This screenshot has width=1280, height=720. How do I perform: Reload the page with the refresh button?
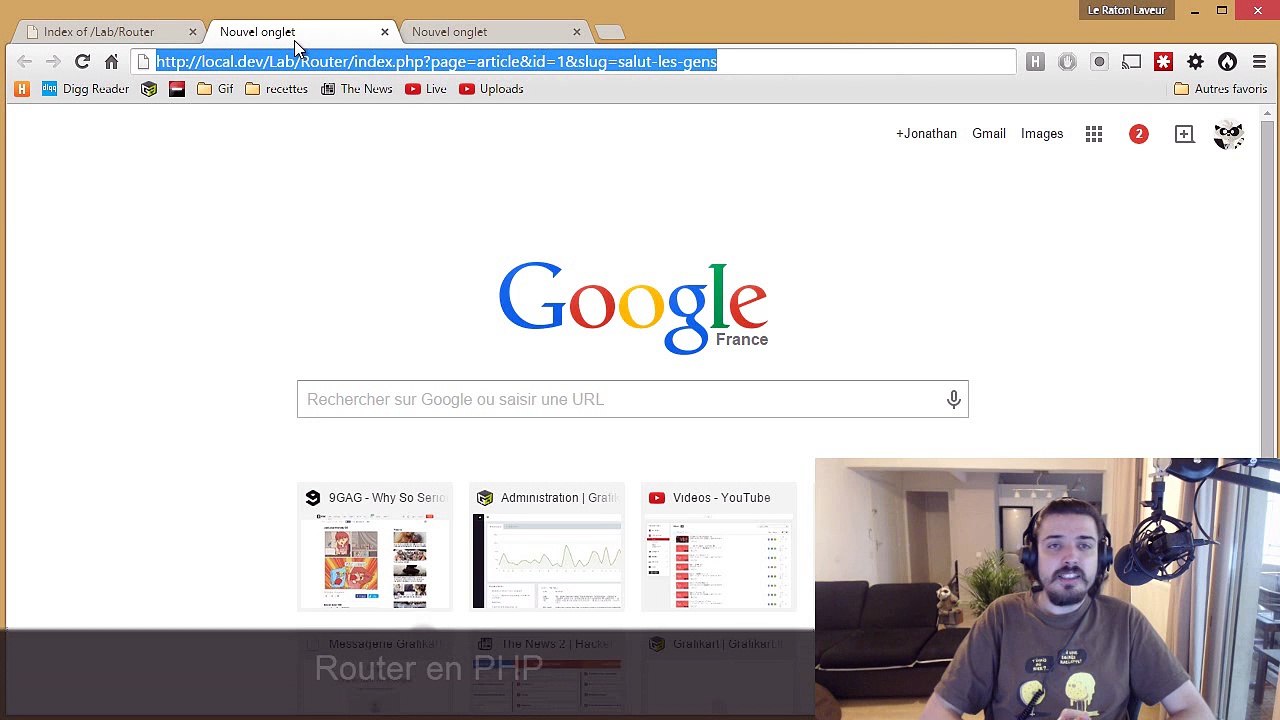point(83,62)
